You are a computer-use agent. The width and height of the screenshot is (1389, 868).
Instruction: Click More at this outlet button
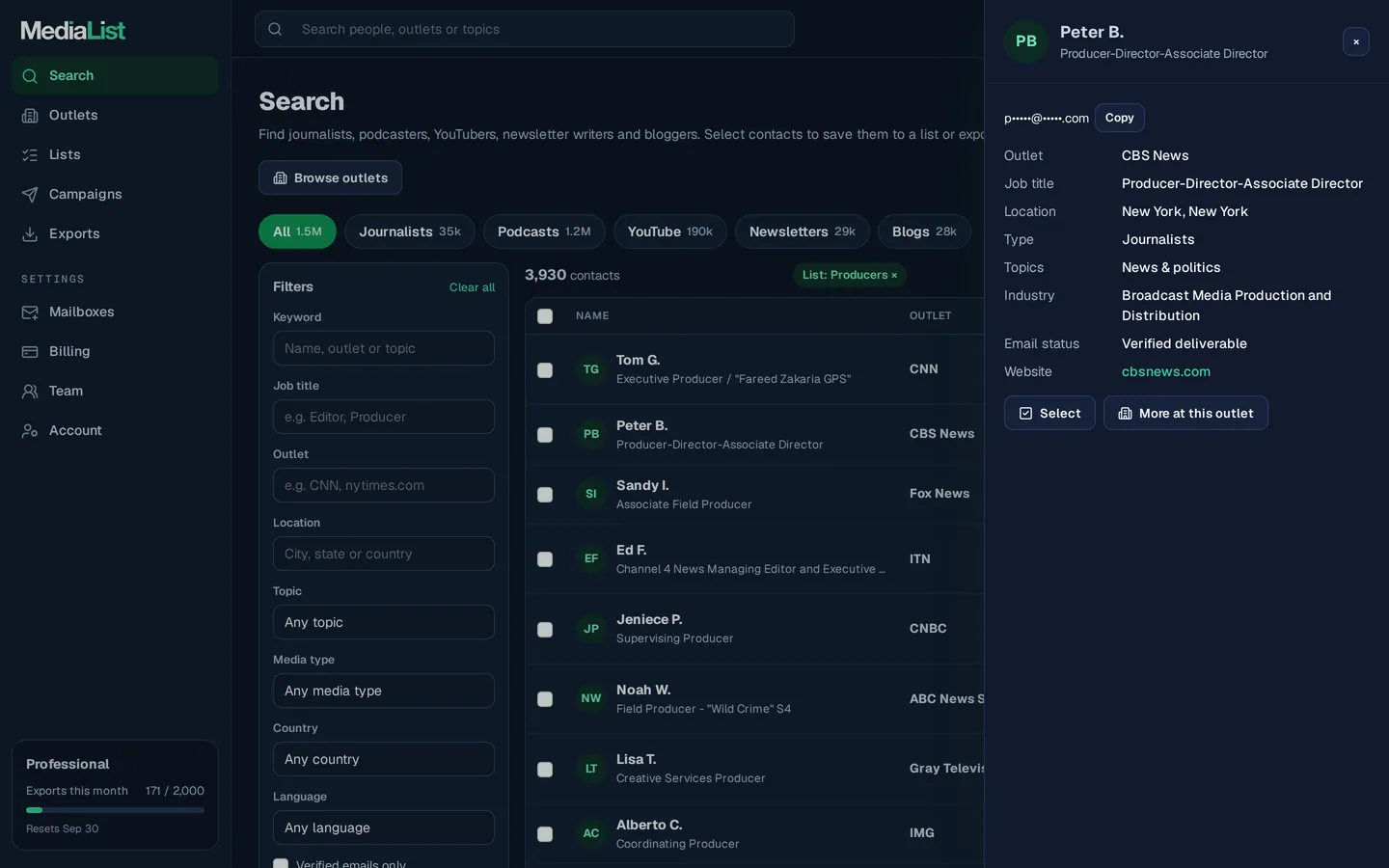[1185, 413]
